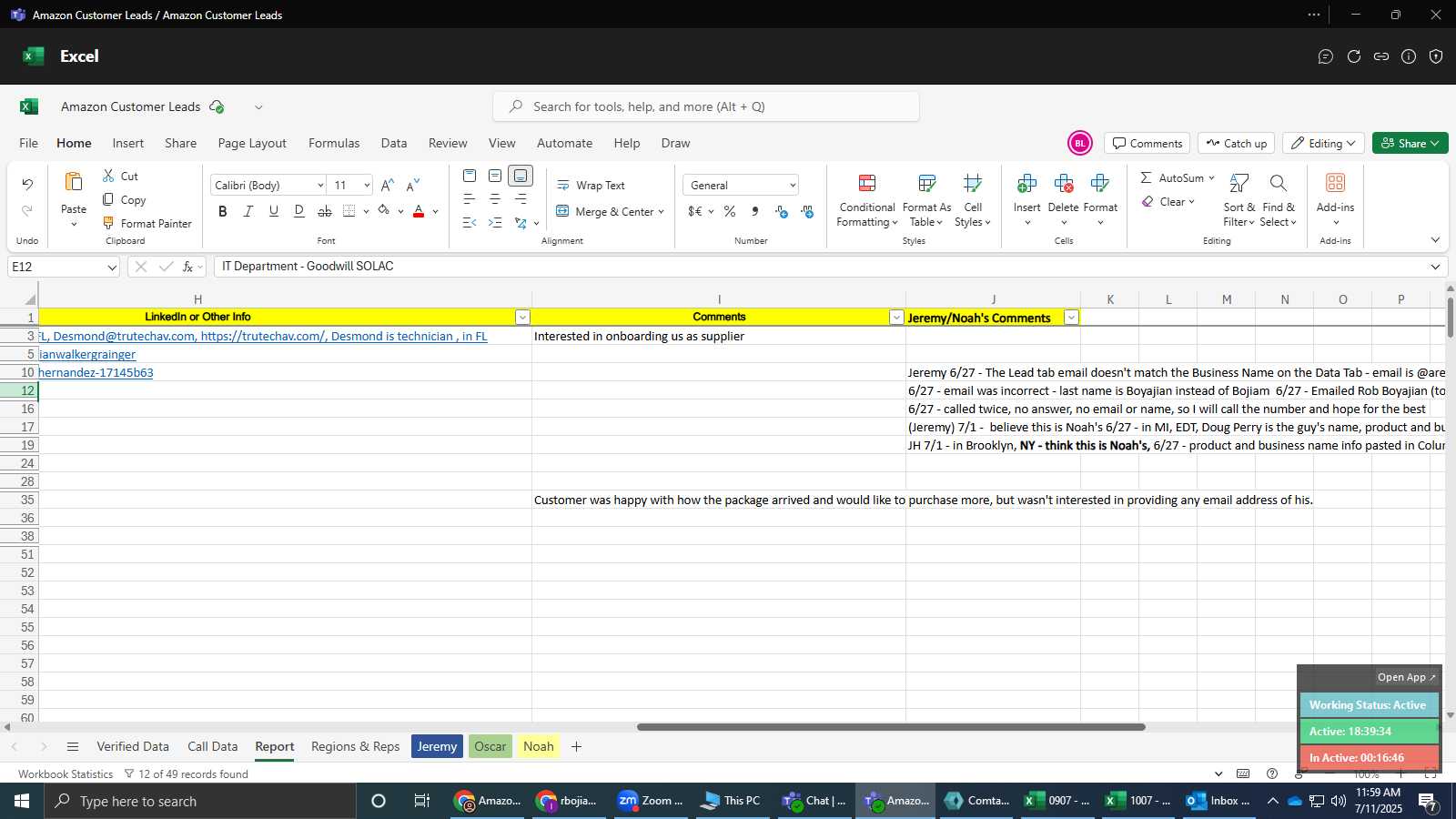Click the Cut scissors icon
1456x819 pixels.
(x=108, y=176)
